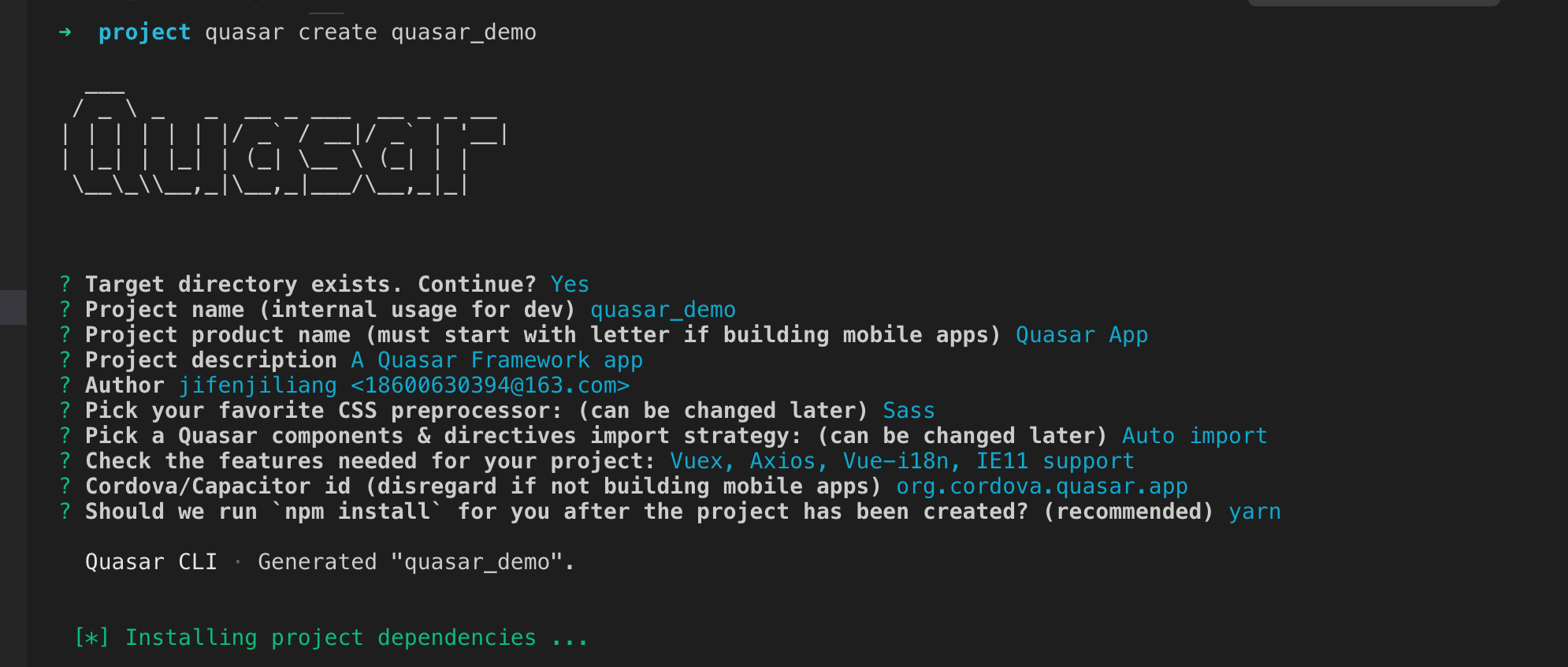
Task: Click the 'Sass' preprocessor answer
Action: pos(908,411)
